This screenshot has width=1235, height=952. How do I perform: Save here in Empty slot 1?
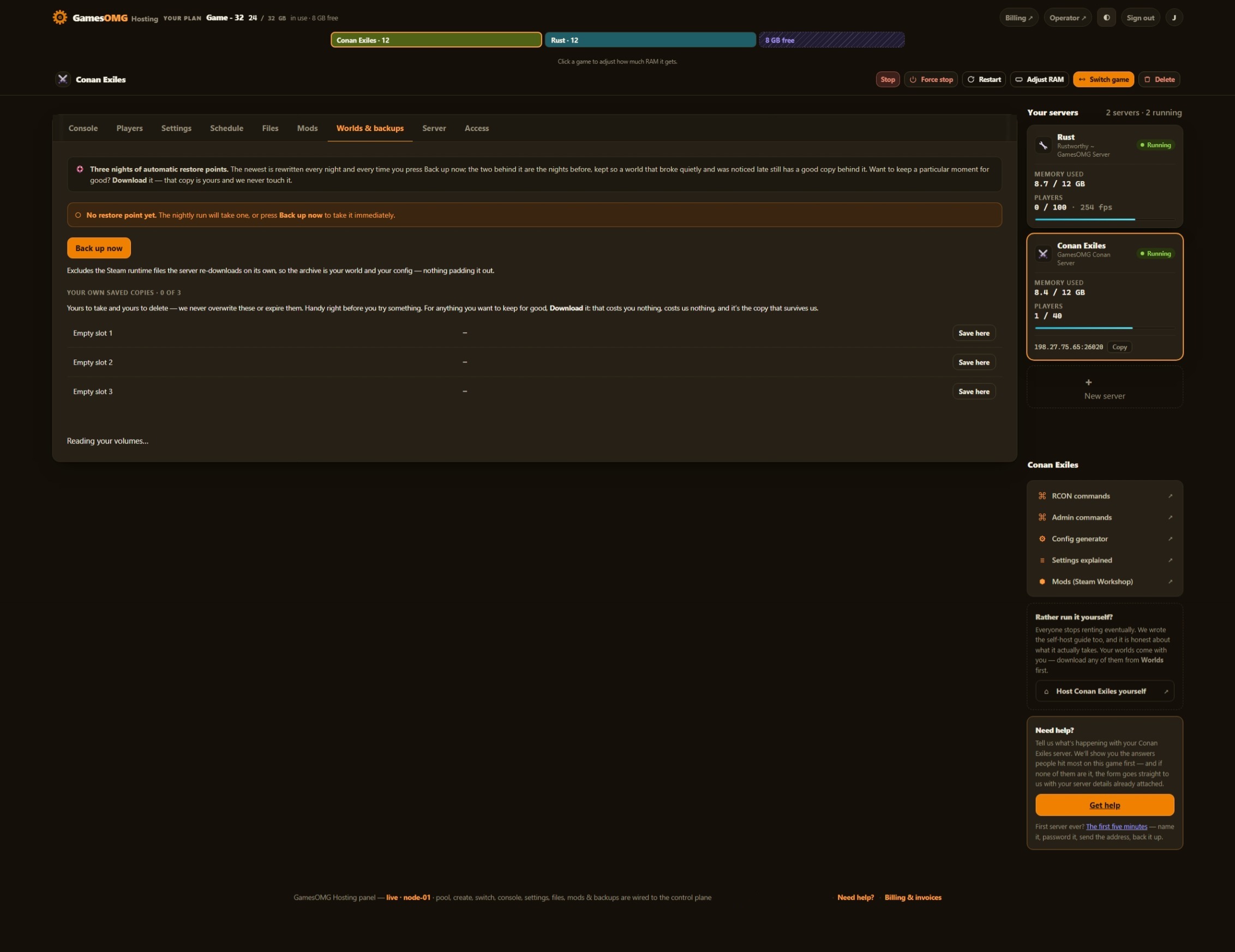(x=974, y=333)
